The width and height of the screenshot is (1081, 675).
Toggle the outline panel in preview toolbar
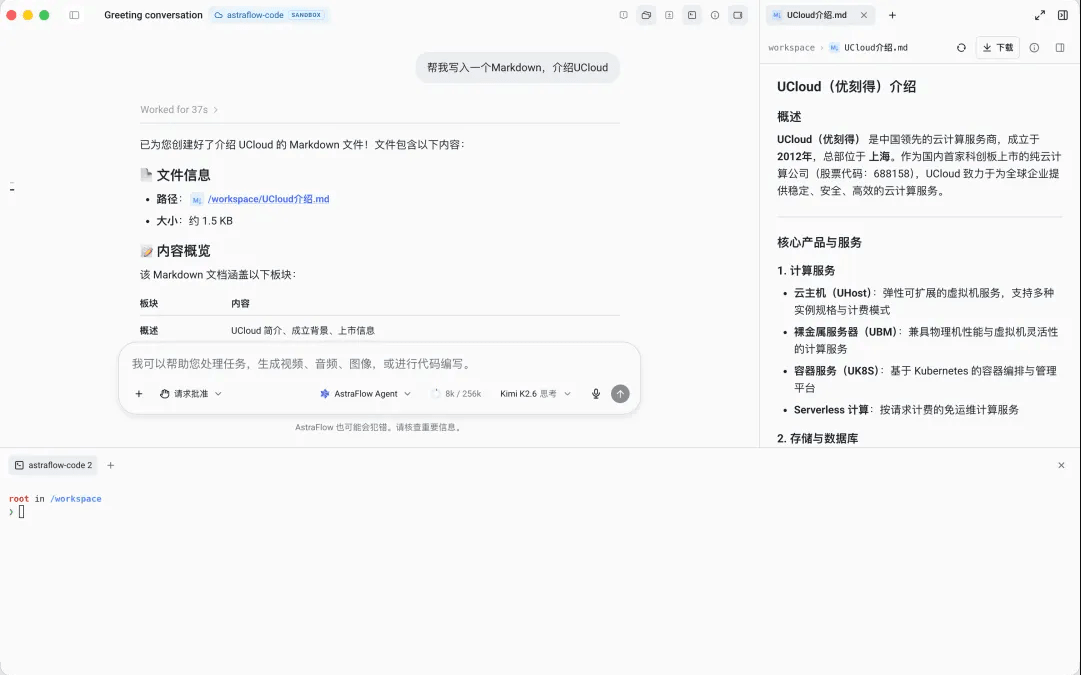1060,48
